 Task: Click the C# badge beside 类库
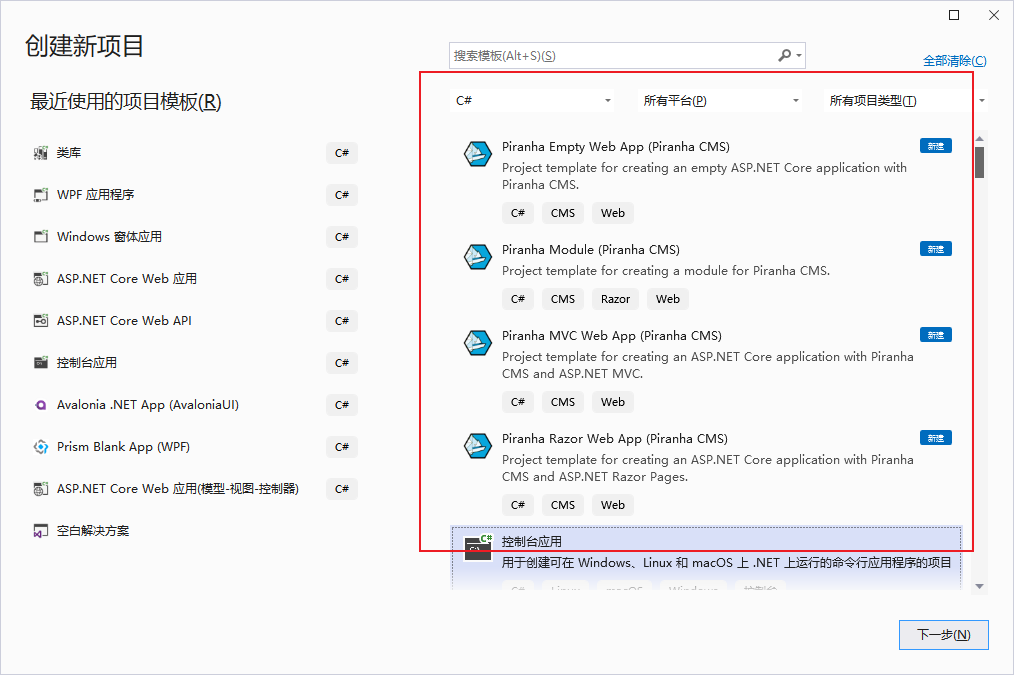click(342, 153)
